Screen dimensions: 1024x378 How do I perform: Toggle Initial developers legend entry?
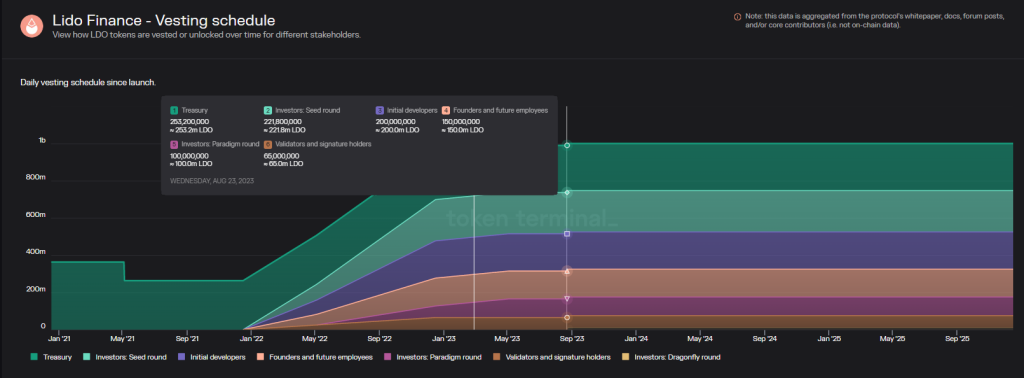coord(211,357)
